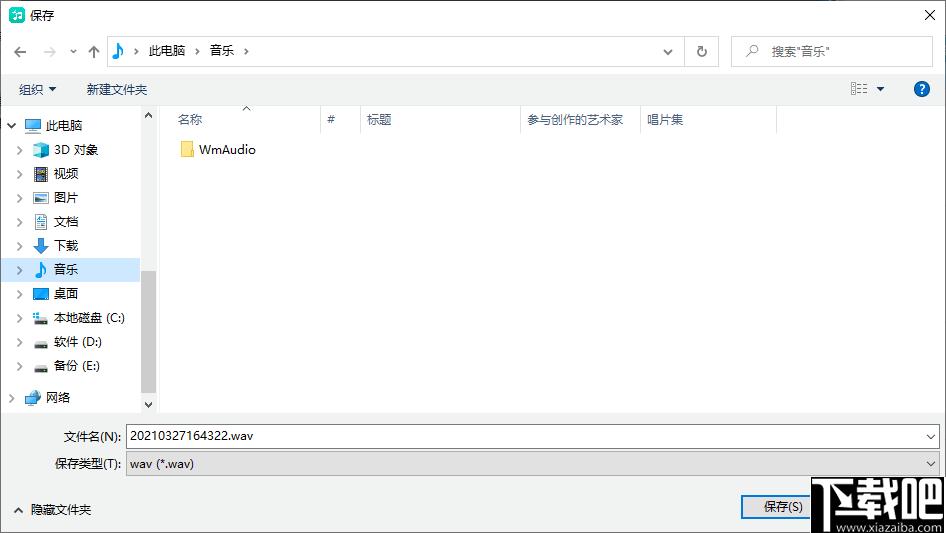Viewport: 946px width, 533px height.
Task: Open the 组织 menu
Action: pos(37,89)
